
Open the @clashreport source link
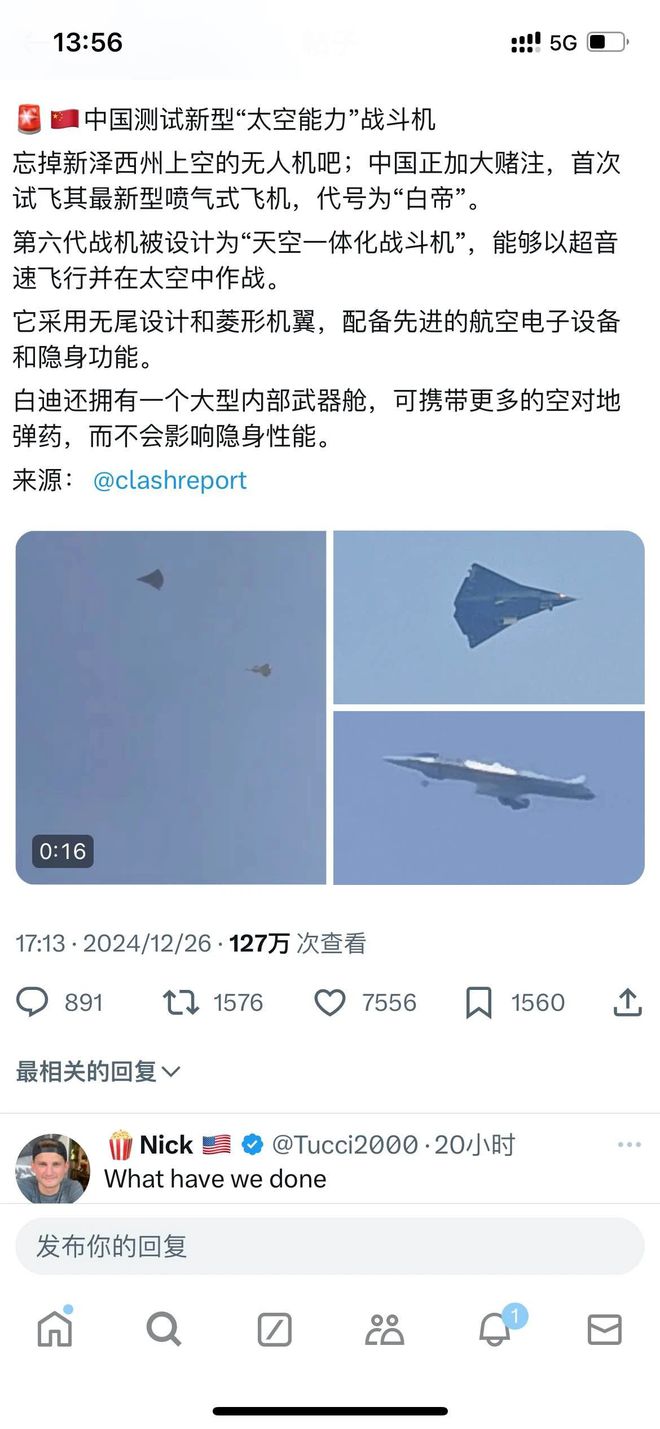click(169, 480)
